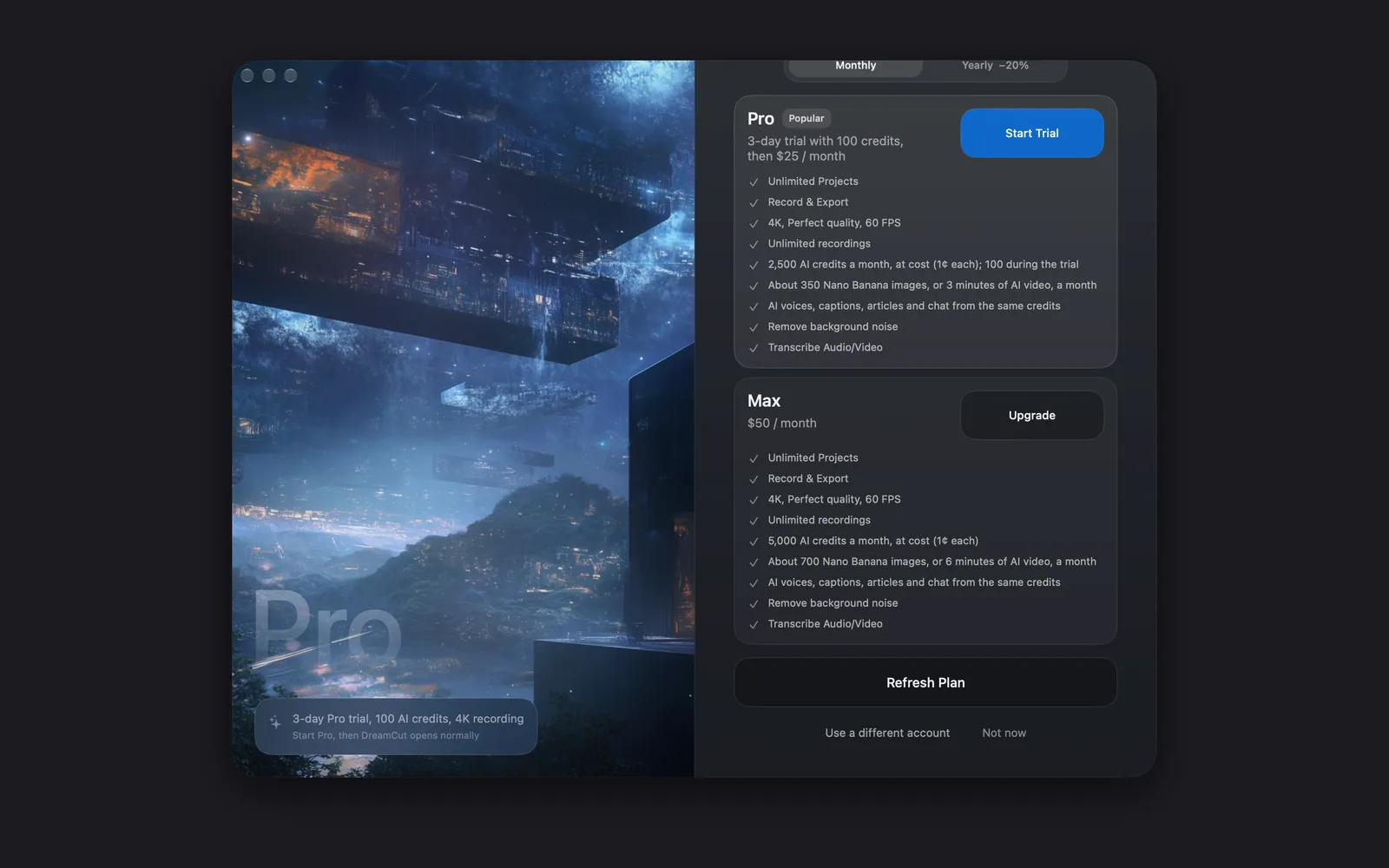Click the Popular badge next to Pro
The width and height of the screenshot is (1389, 868).
[806, 118]
